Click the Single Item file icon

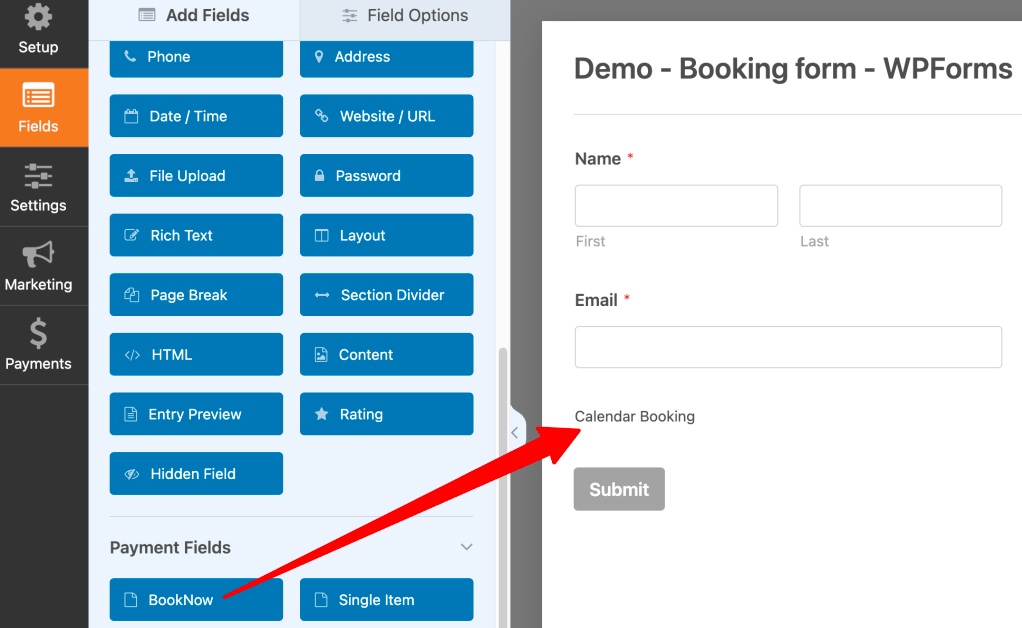tap(321, 600)
